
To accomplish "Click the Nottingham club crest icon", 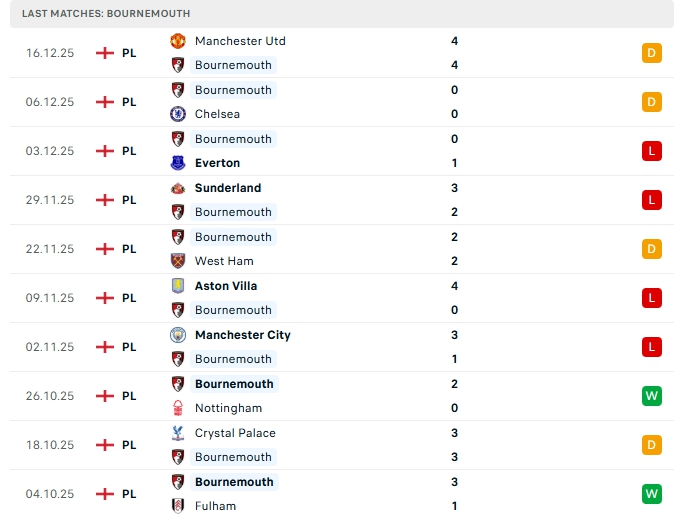I will coord(178,408).
